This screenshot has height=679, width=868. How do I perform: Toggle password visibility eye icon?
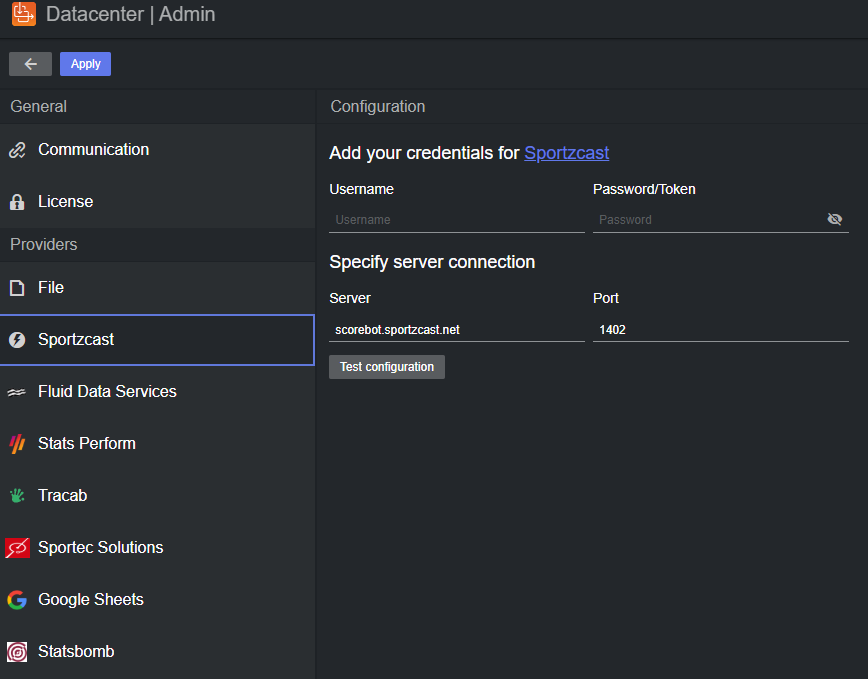click(x=835, y=219)
